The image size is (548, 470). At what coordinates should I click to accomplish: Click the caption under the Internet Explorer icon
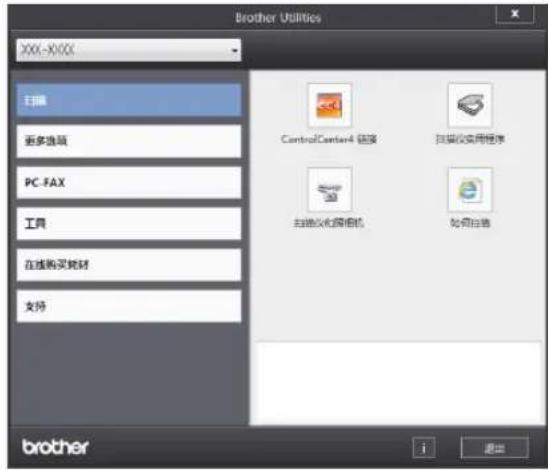click(x=470, y=223)
